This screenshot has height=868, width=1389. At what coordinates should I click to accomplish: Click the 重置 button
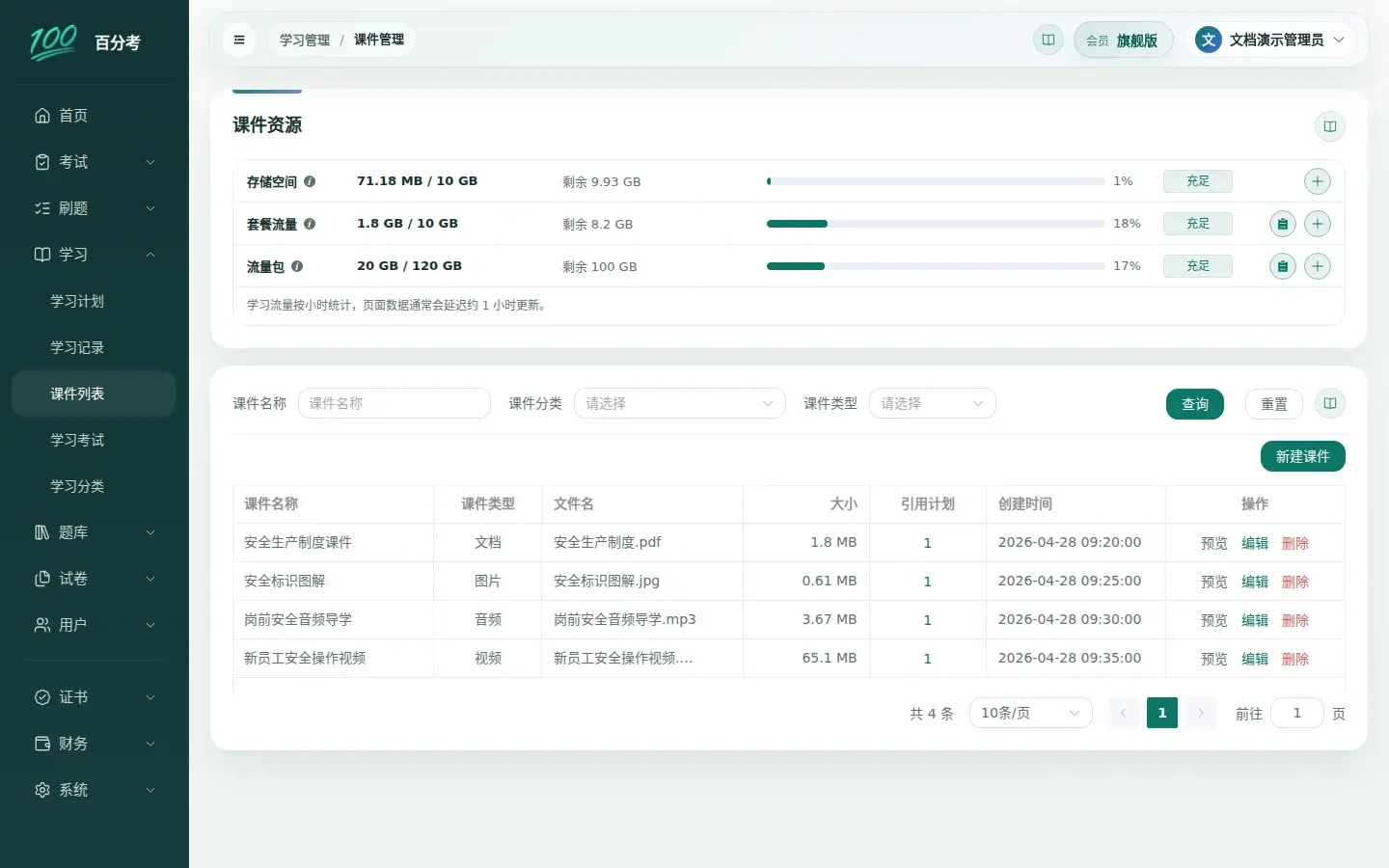[x=1274, y=404]
